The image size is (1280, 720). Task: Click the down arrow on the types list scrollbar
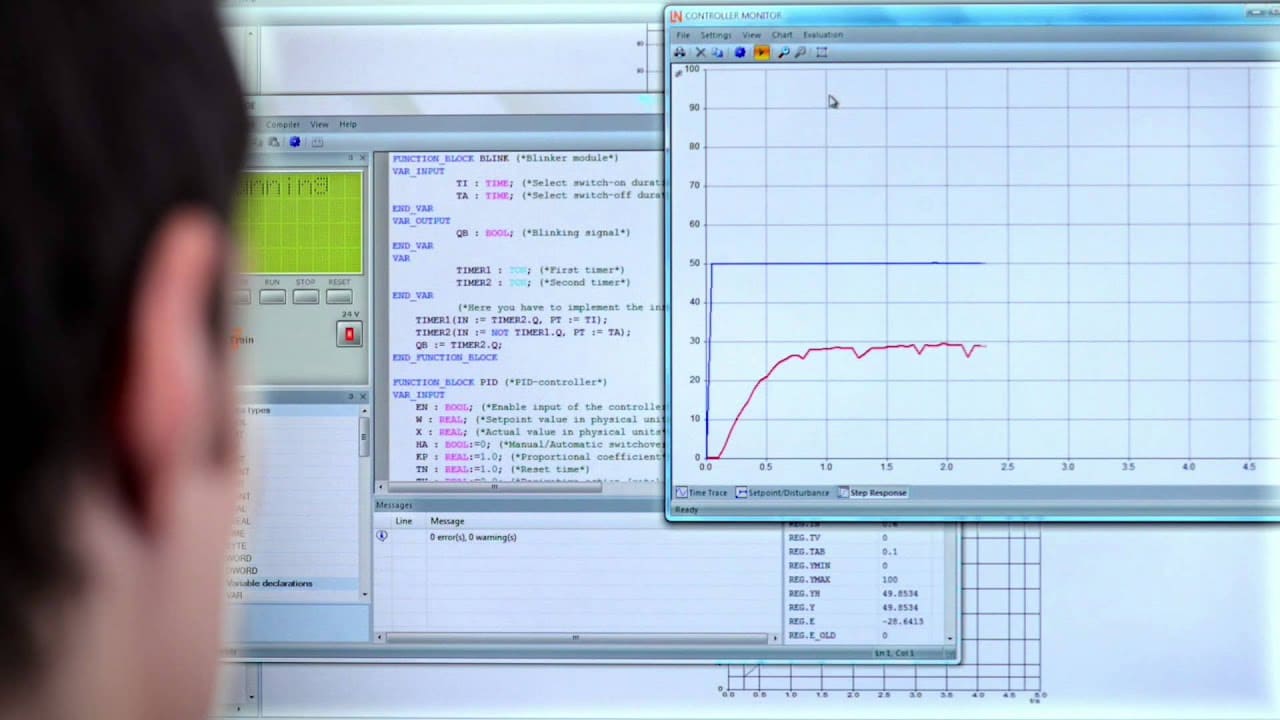(x=364, y=594)
